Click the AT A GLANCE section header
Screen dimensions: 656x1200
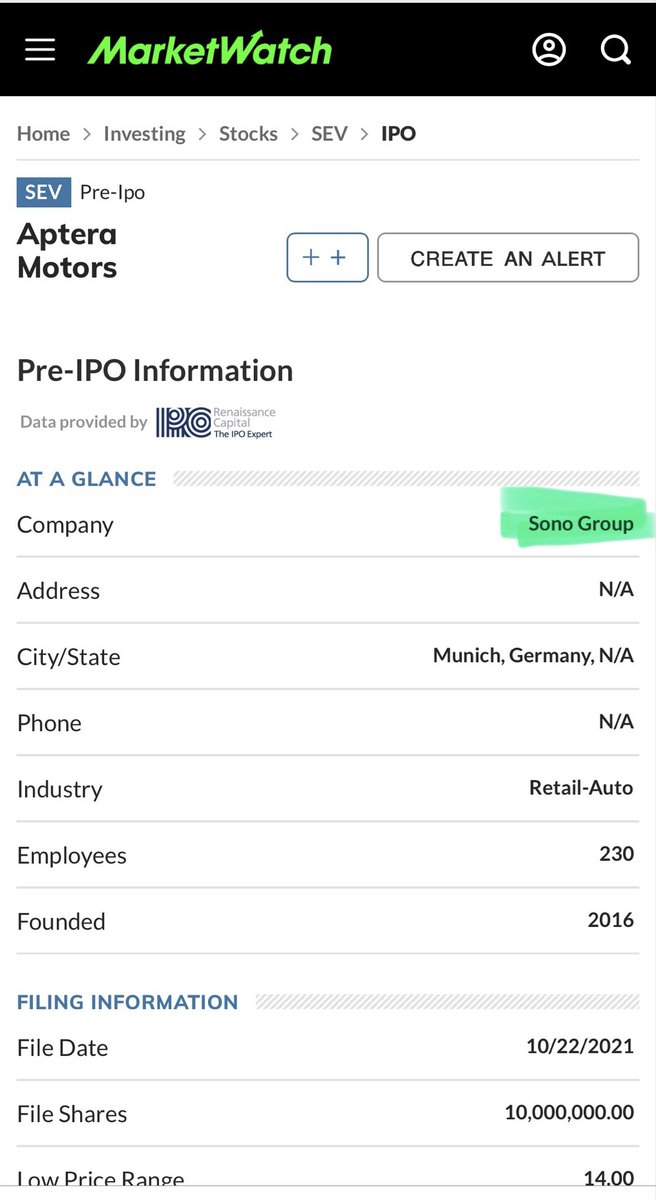pyautogui.click(x=87, y=479)
